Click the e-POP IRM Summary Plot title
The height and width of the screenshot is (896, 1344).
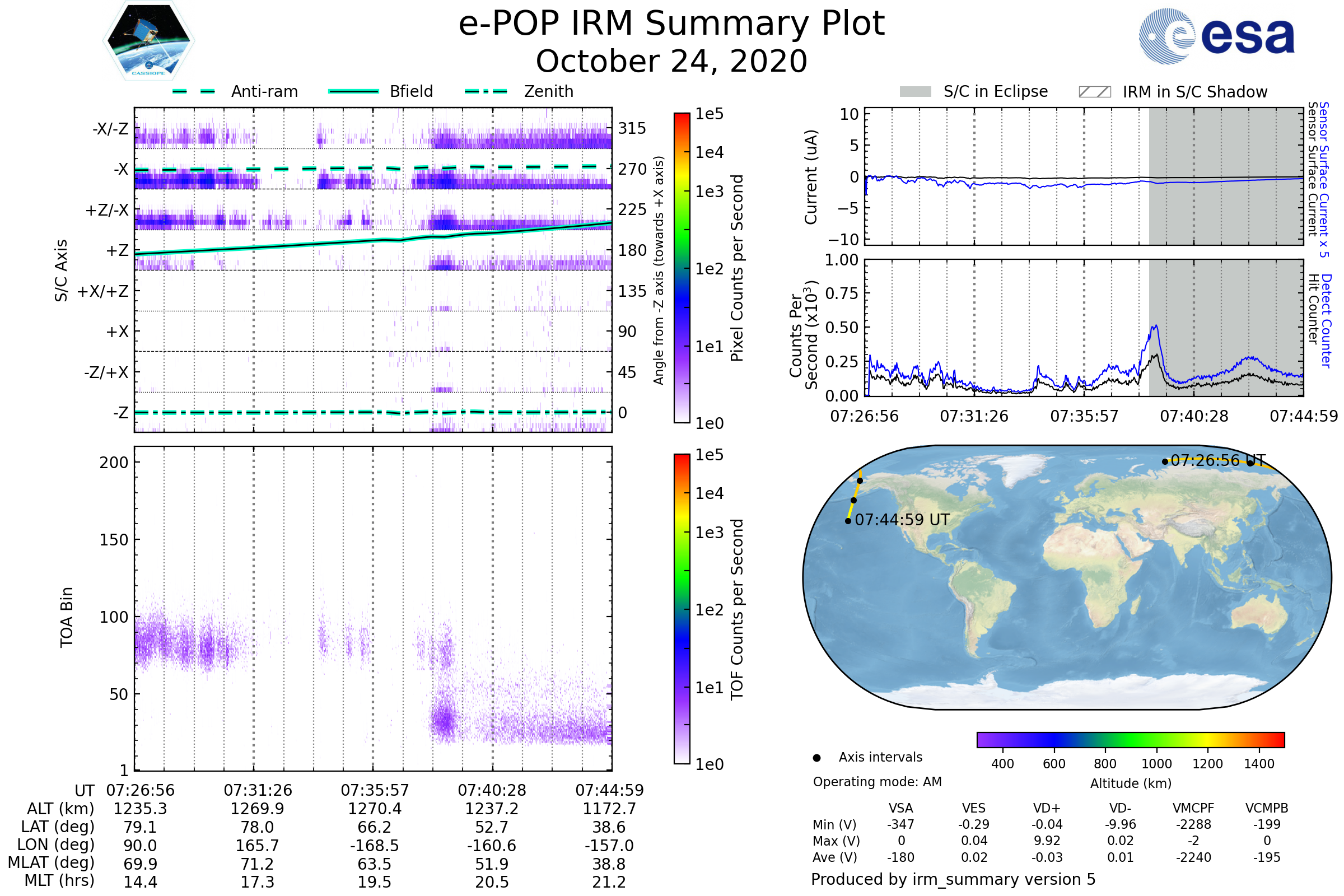(671, 24)
